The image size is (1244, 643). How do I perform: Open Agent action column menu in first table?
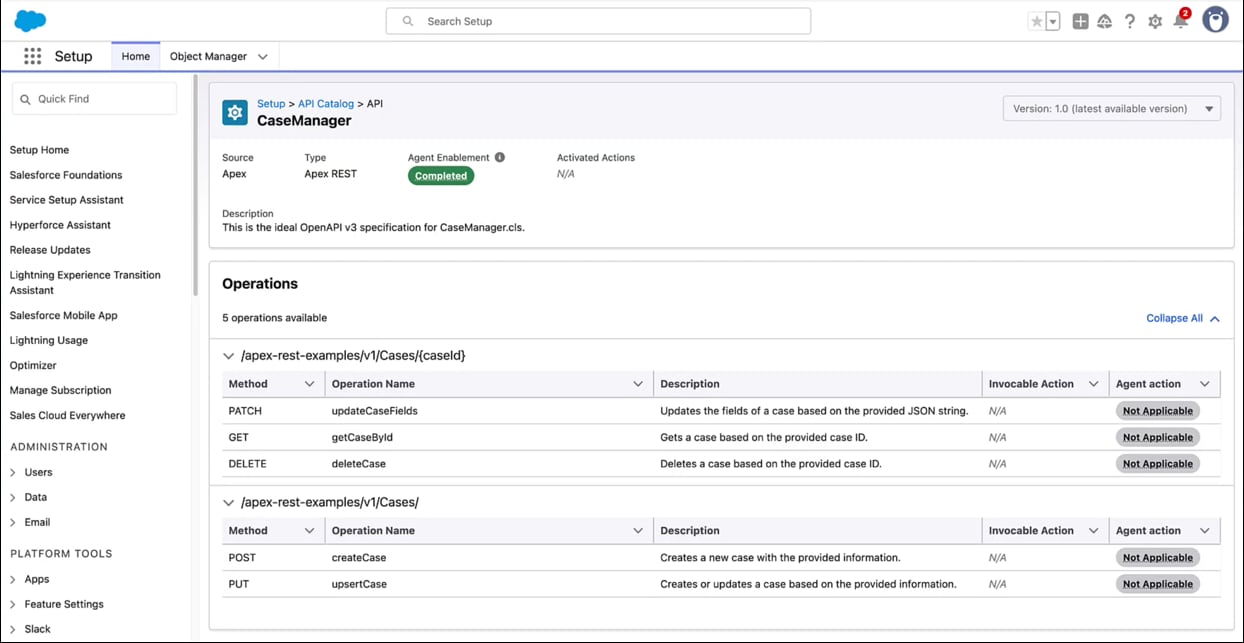tap(1205, 384)
